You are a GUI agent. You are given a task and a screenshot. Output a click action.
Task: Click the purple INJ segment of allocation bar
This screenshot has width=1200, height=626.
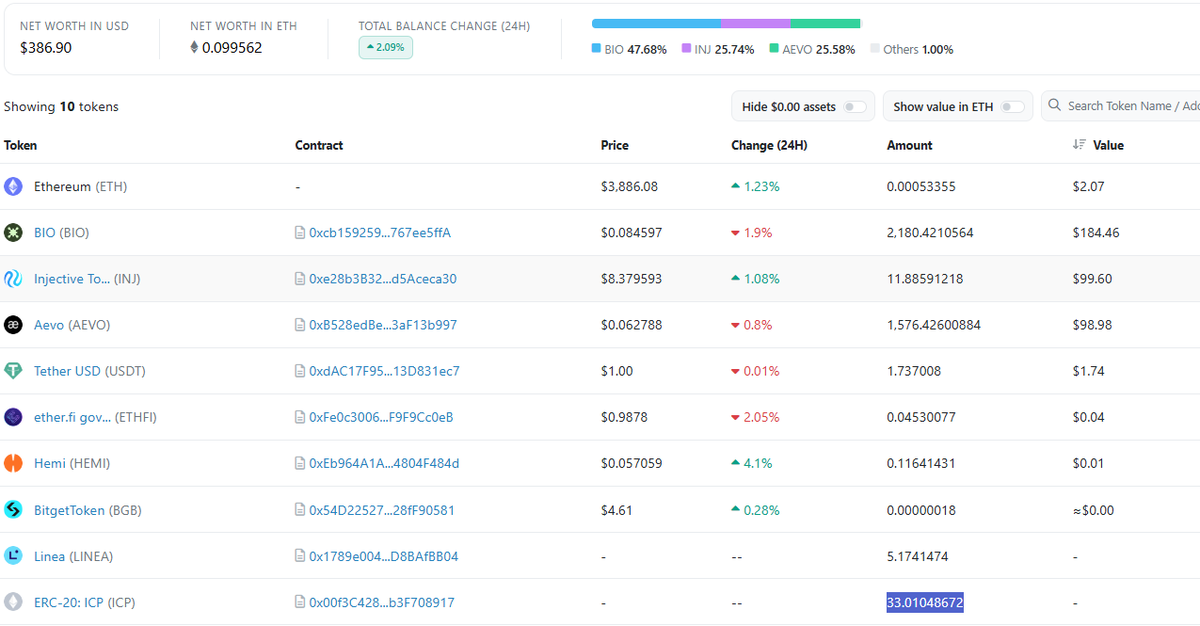click(756, 23)
